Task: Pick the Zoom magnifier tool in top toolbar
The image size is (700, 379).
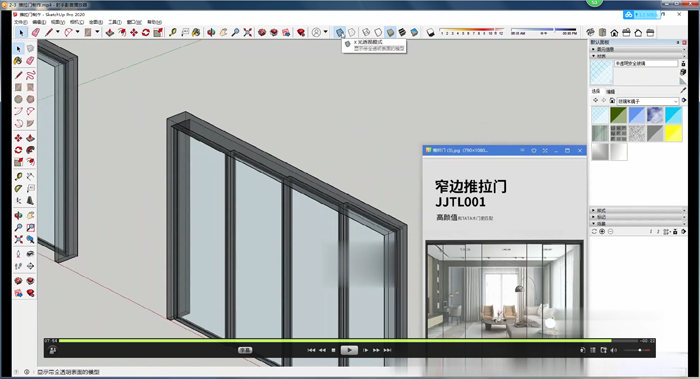Action: [x=235, y=33]
